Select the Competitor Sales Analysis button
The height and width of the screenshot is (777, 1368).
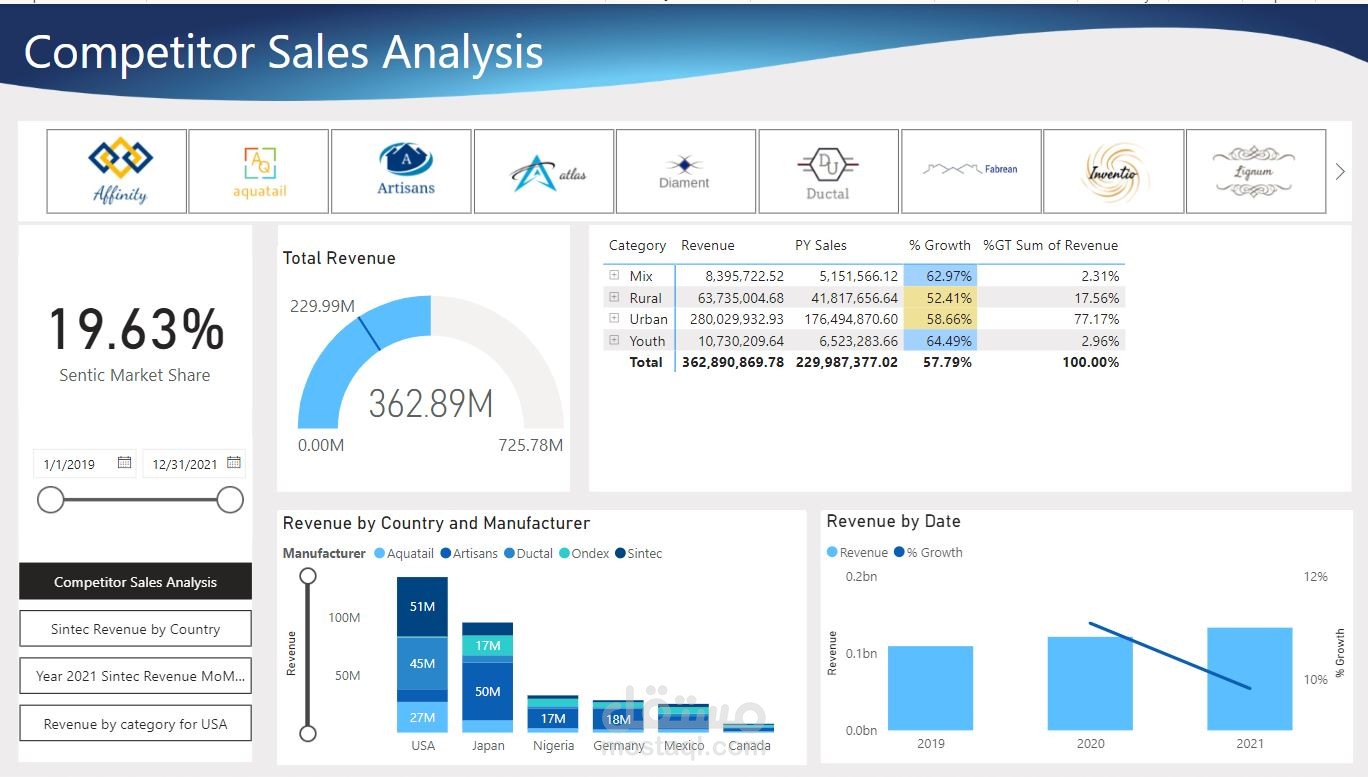pyautogui.click(x=135, y=581)
